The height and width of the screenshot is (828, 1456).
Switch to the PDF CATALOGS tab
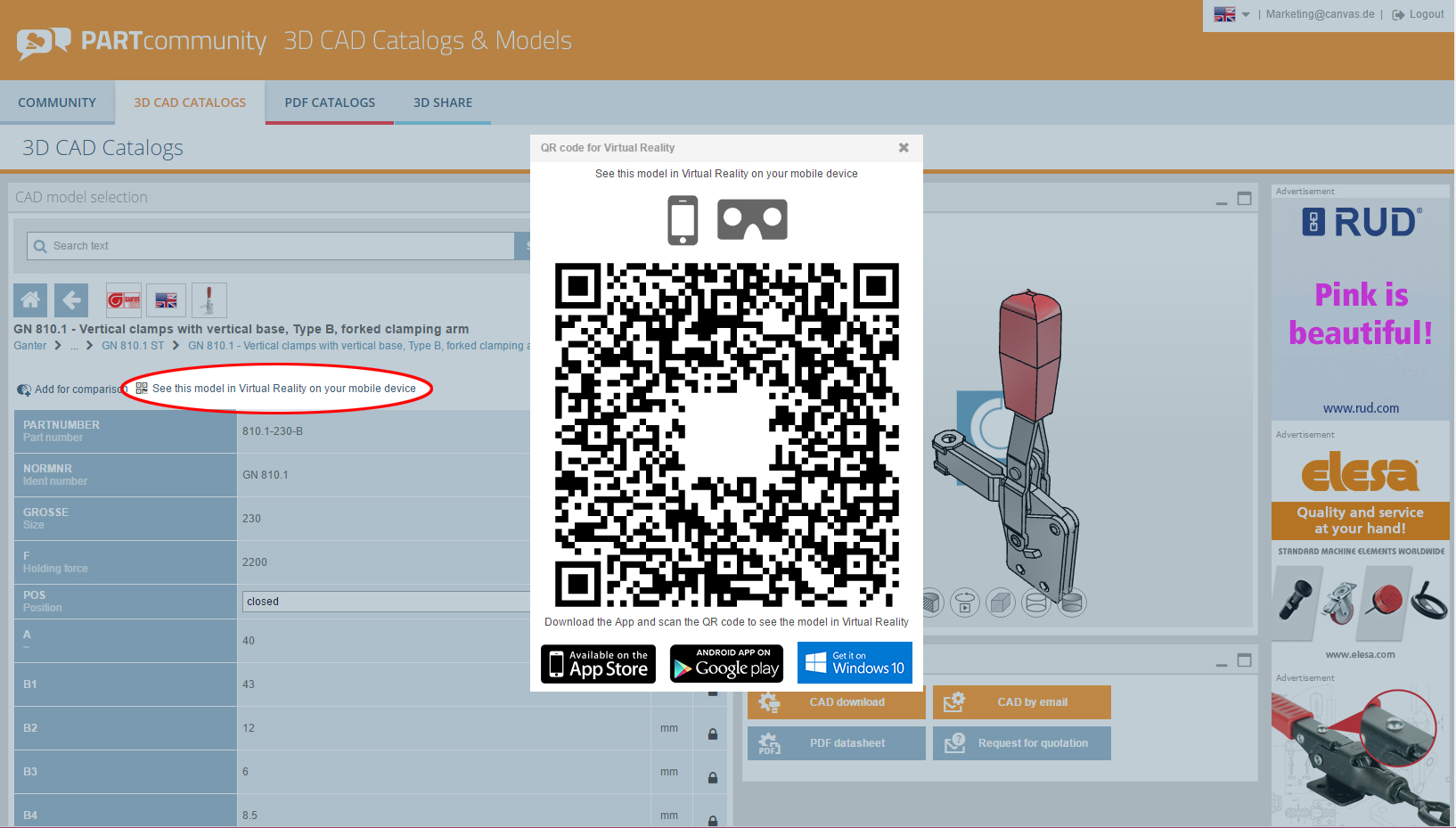330,102
